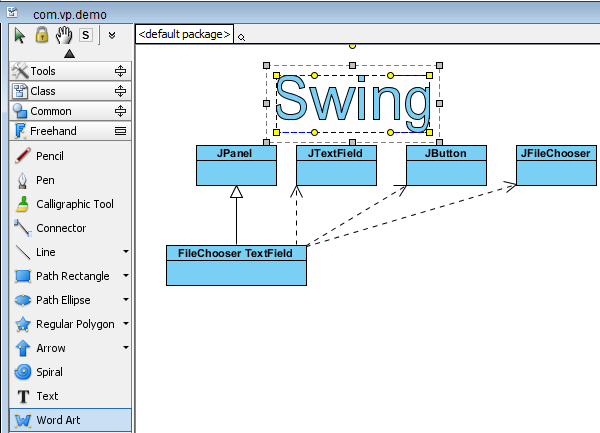Select the Connector tool
Viewport: 600px width, 433px height.
click(70, 228)
